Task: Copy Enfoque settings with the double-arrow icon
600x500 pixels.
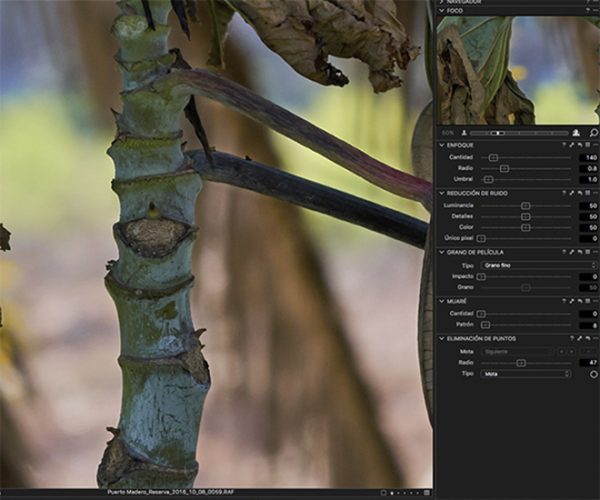Action: [571, 145]
